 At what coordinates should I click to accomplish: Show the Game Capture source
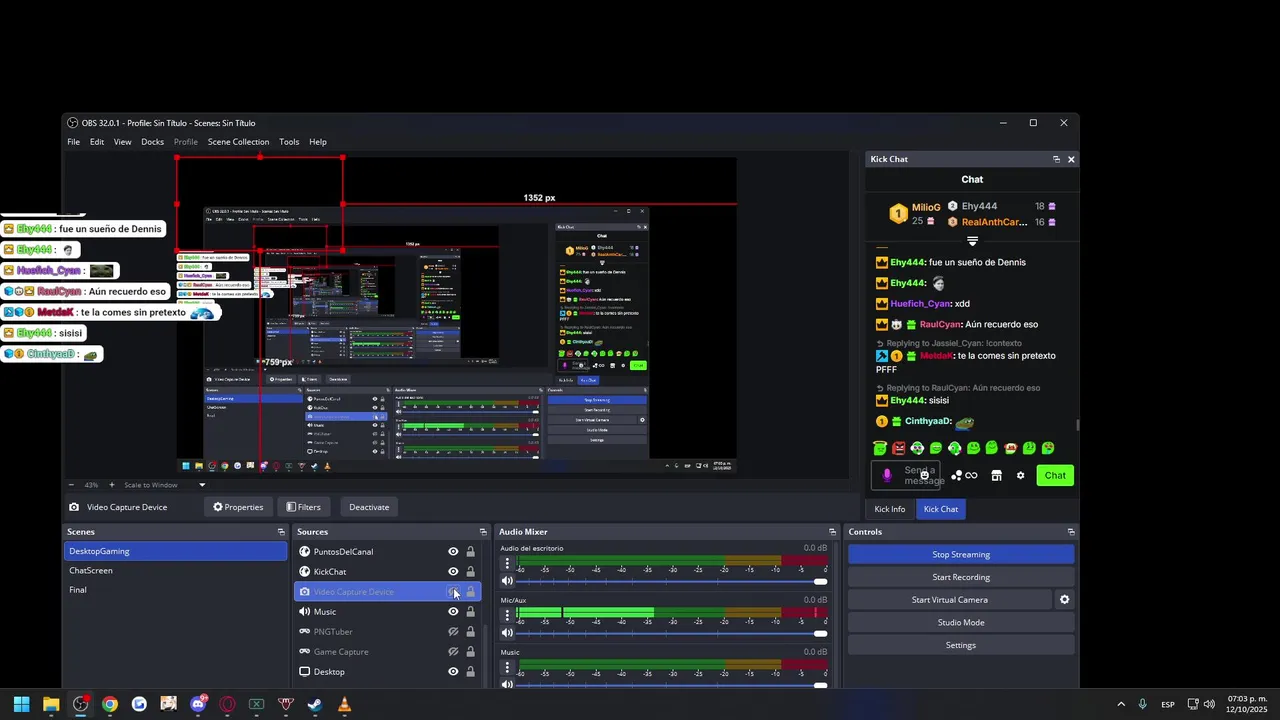click(x=453, y=652)
